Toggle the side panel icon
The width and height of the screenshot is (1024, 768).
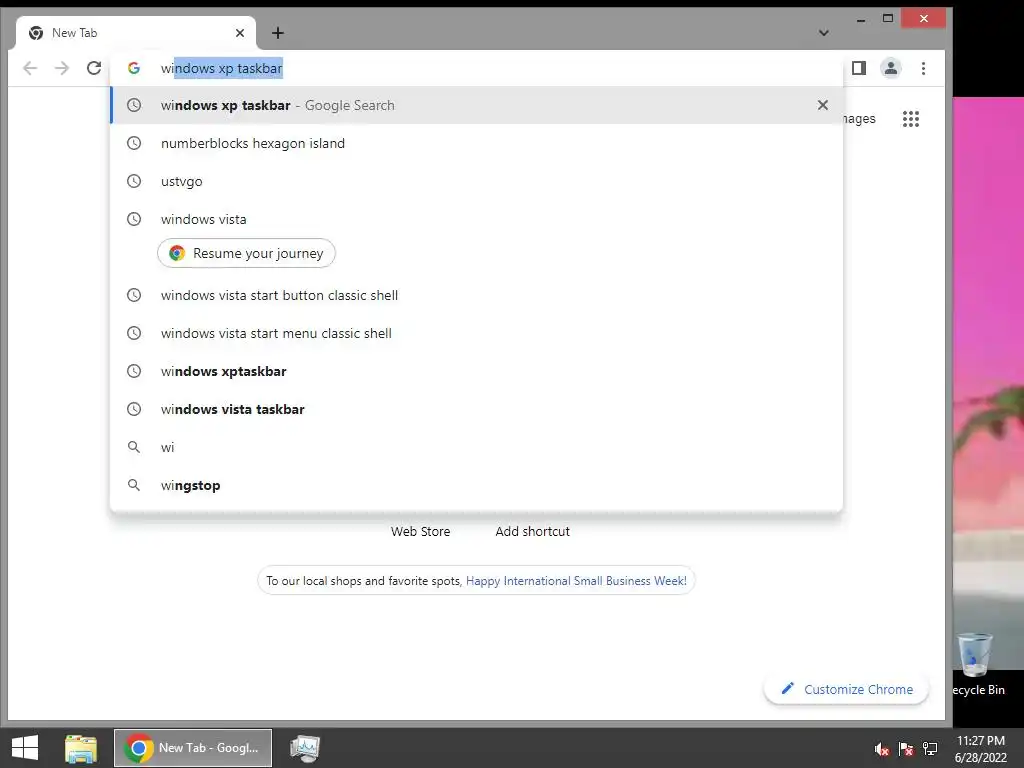[x=859, y=68]
